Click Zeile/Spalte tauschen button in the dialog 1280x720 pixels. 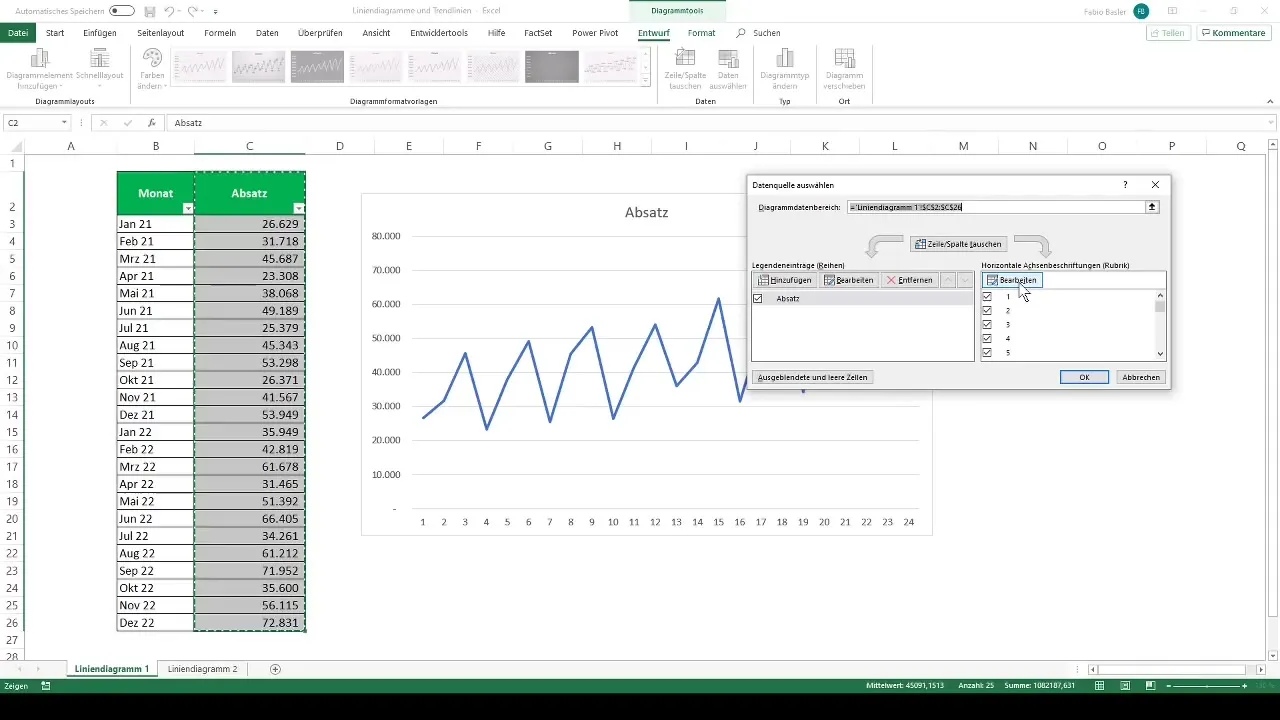958,244
